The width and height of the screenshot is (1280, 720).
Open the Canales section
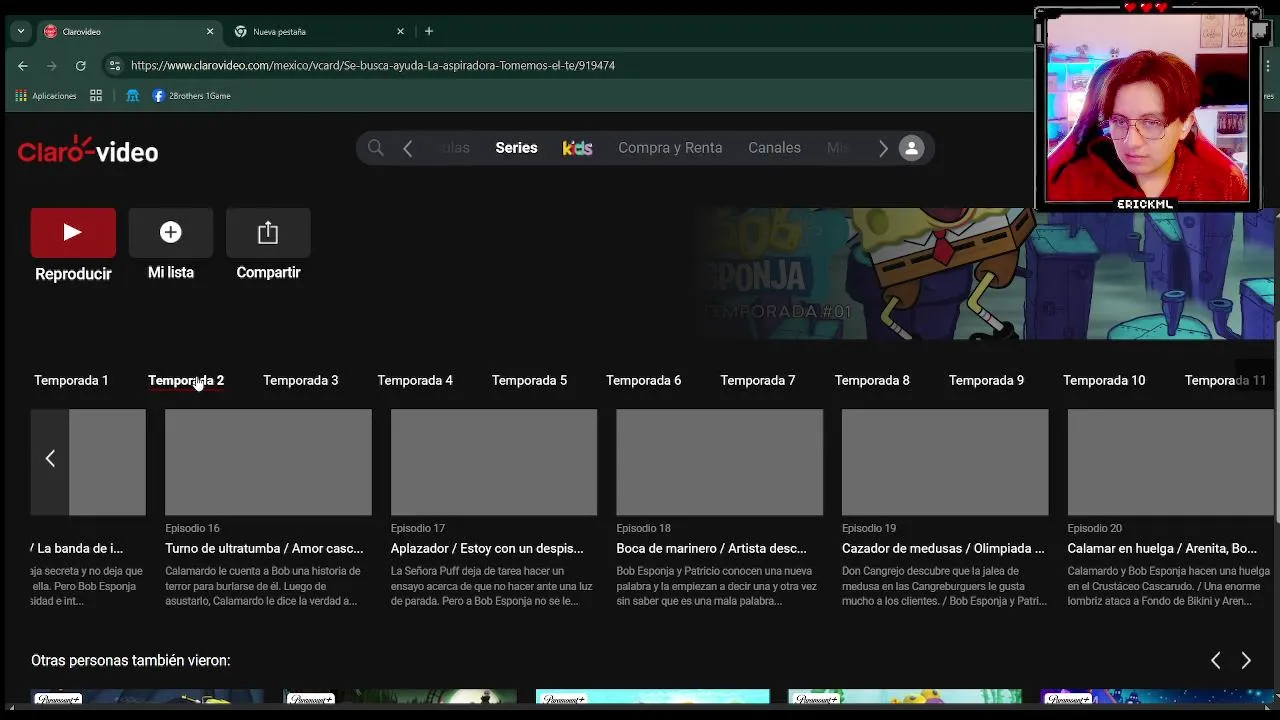pyautogui.click(x=774, y=148)
